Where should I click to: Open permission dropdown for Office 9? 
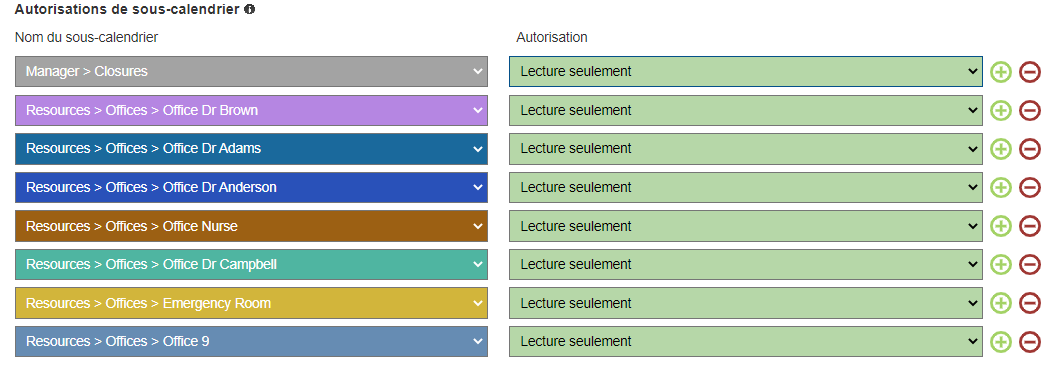(x=745, y=342)
